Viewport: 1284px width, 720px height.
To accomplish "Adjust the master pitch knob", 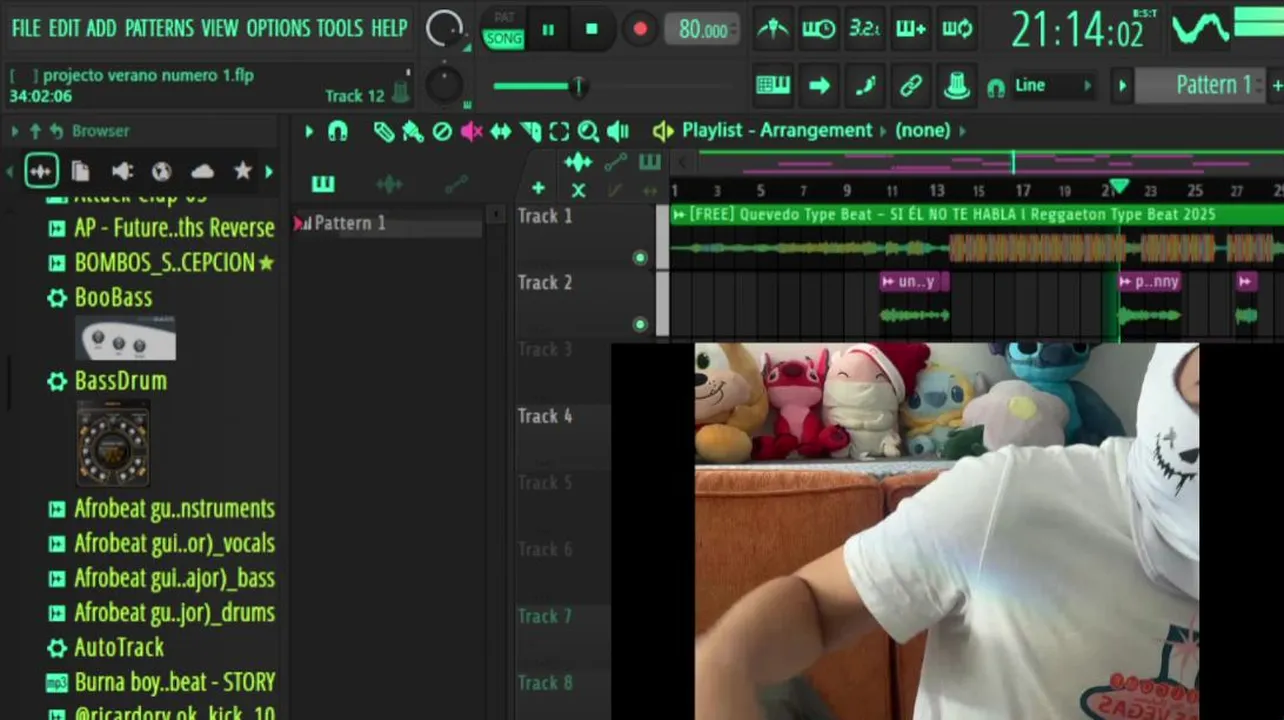I will [444, 85].
